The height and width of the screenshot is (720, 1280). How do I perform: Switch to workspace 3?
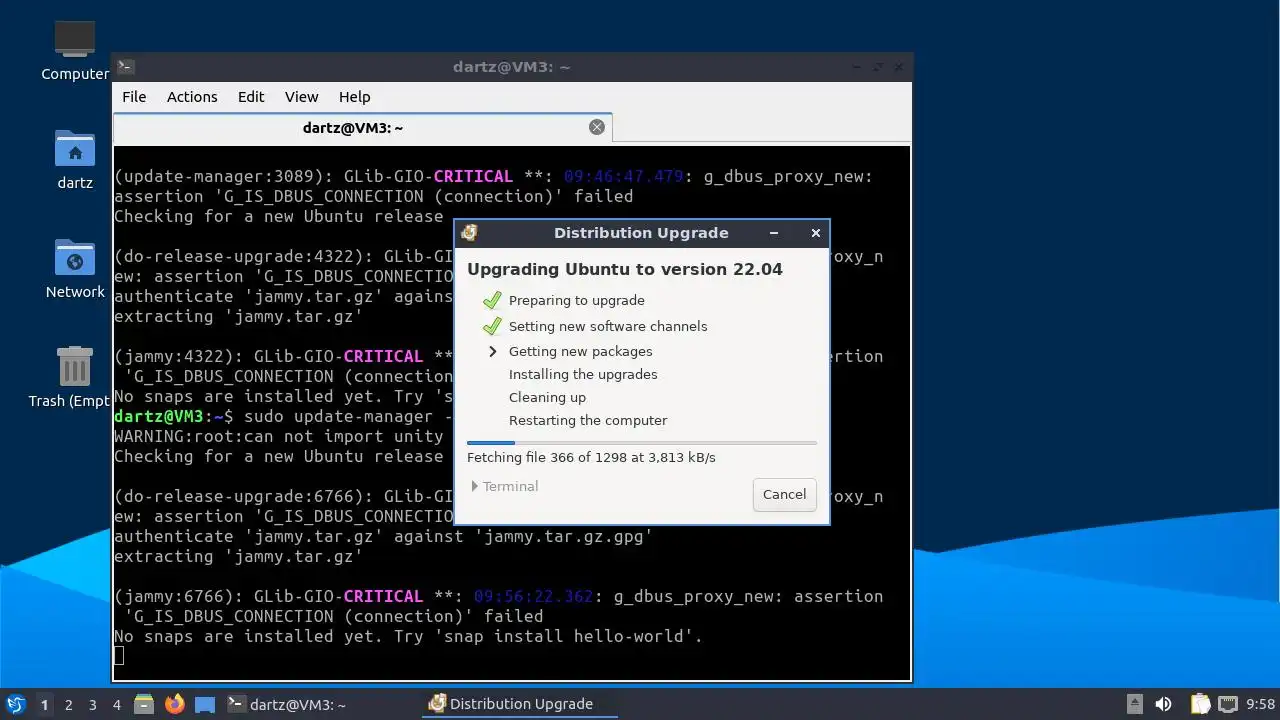[x=92, y=704]
